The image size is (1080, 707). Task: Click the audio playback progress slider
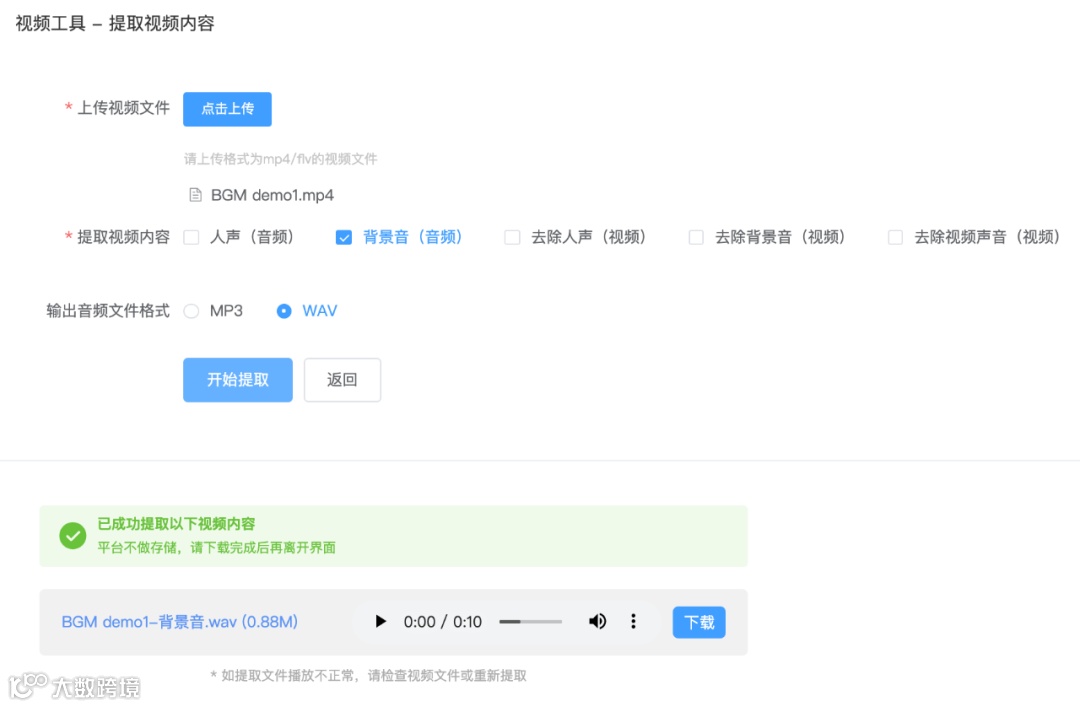530,621
